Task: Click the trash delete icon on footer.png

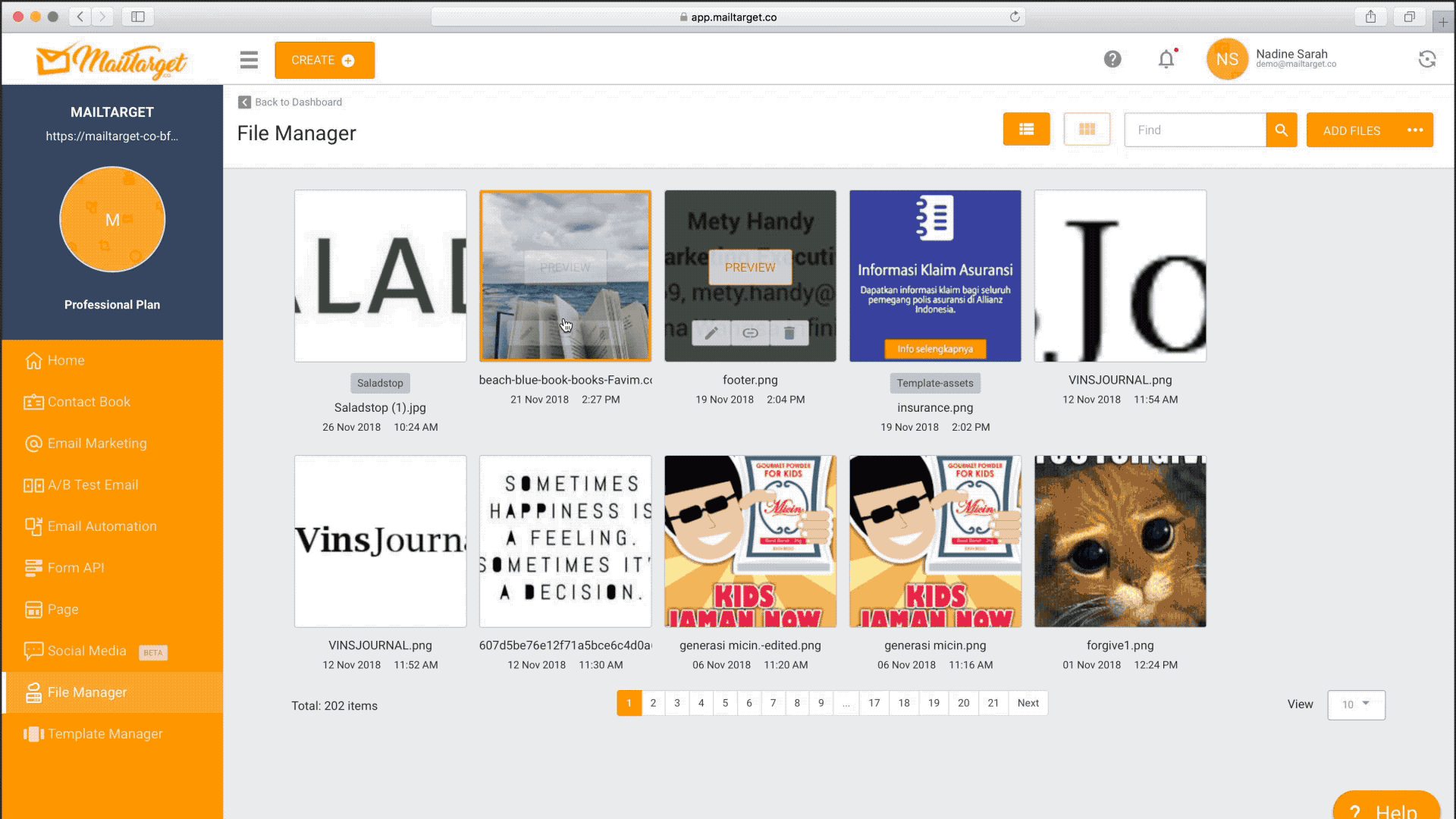Action: coord(789,333)
